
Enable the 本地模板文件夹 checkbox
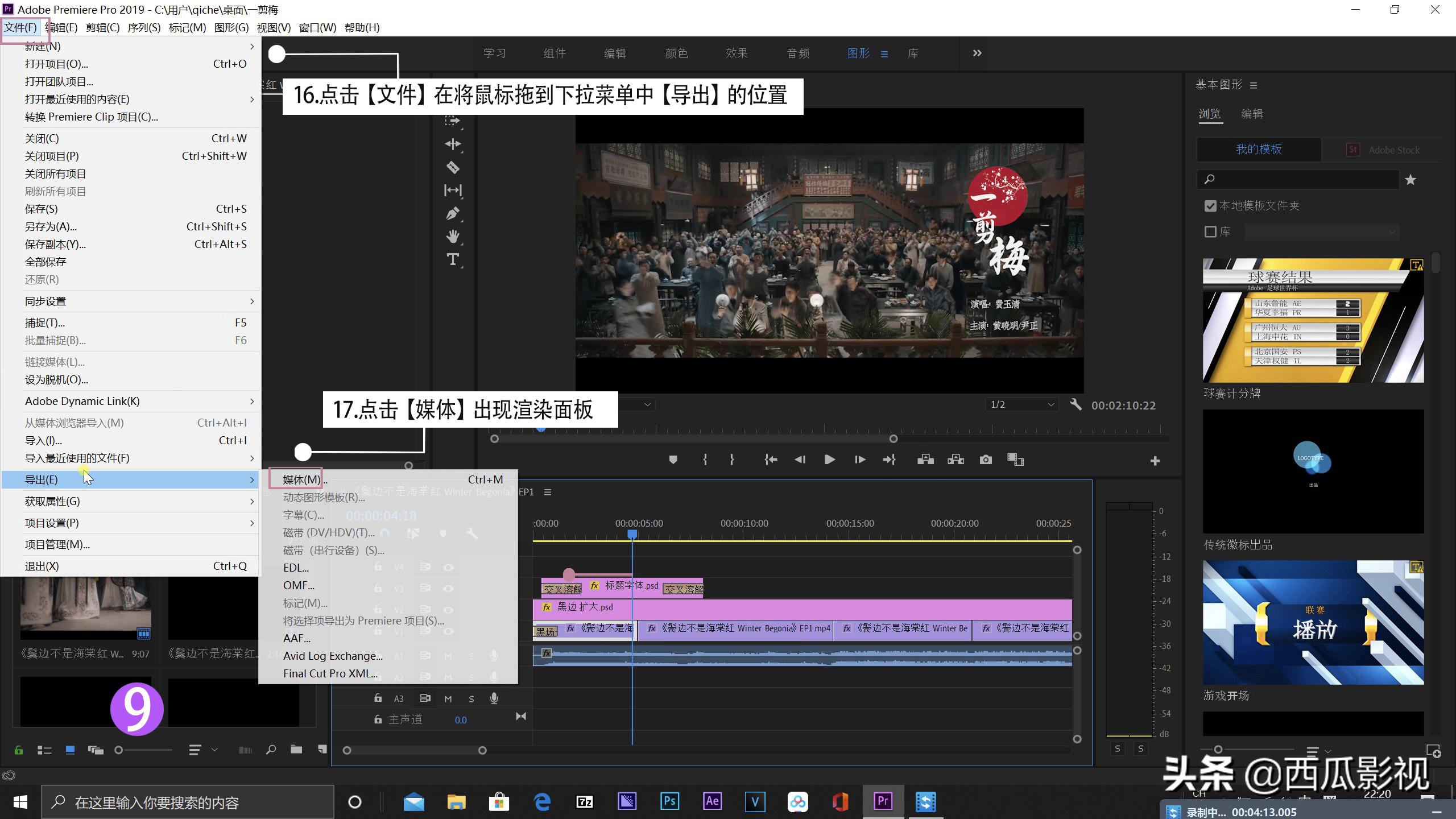1210,206
